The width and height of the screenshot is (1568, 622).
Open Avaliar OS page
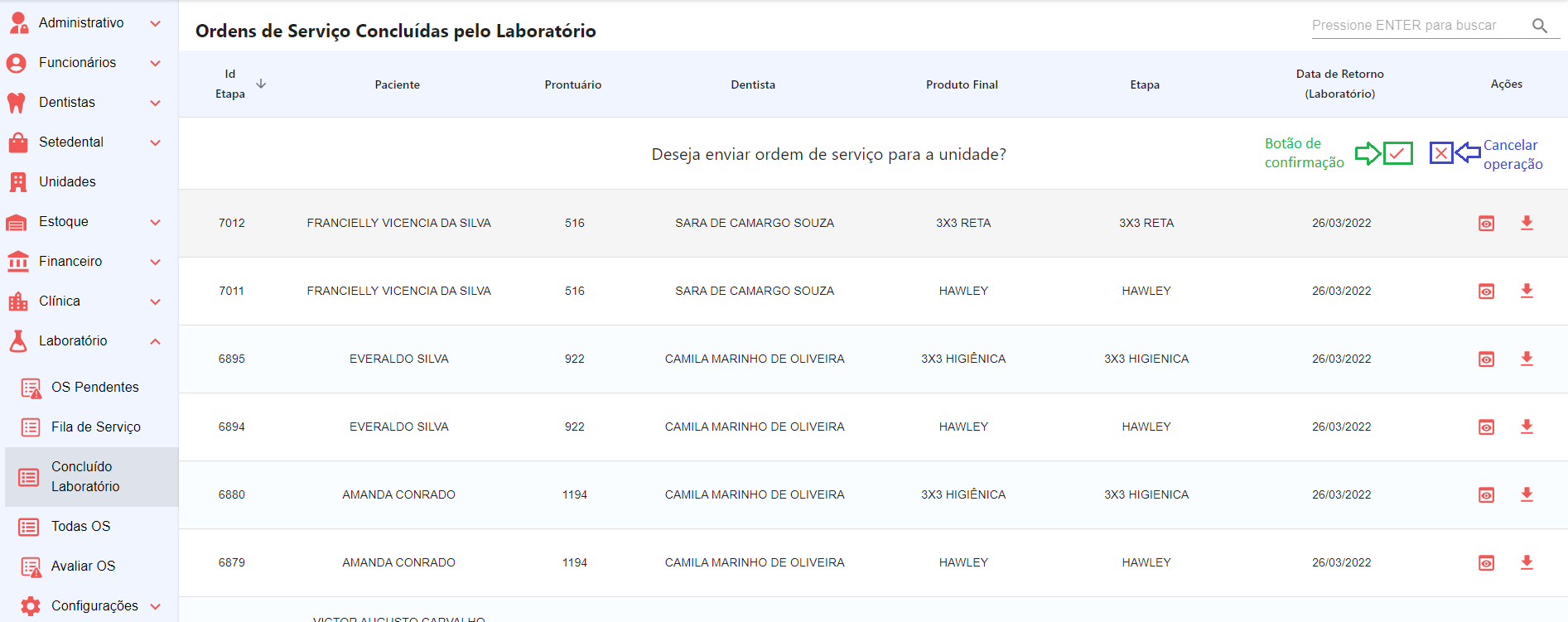click(83, 567)
